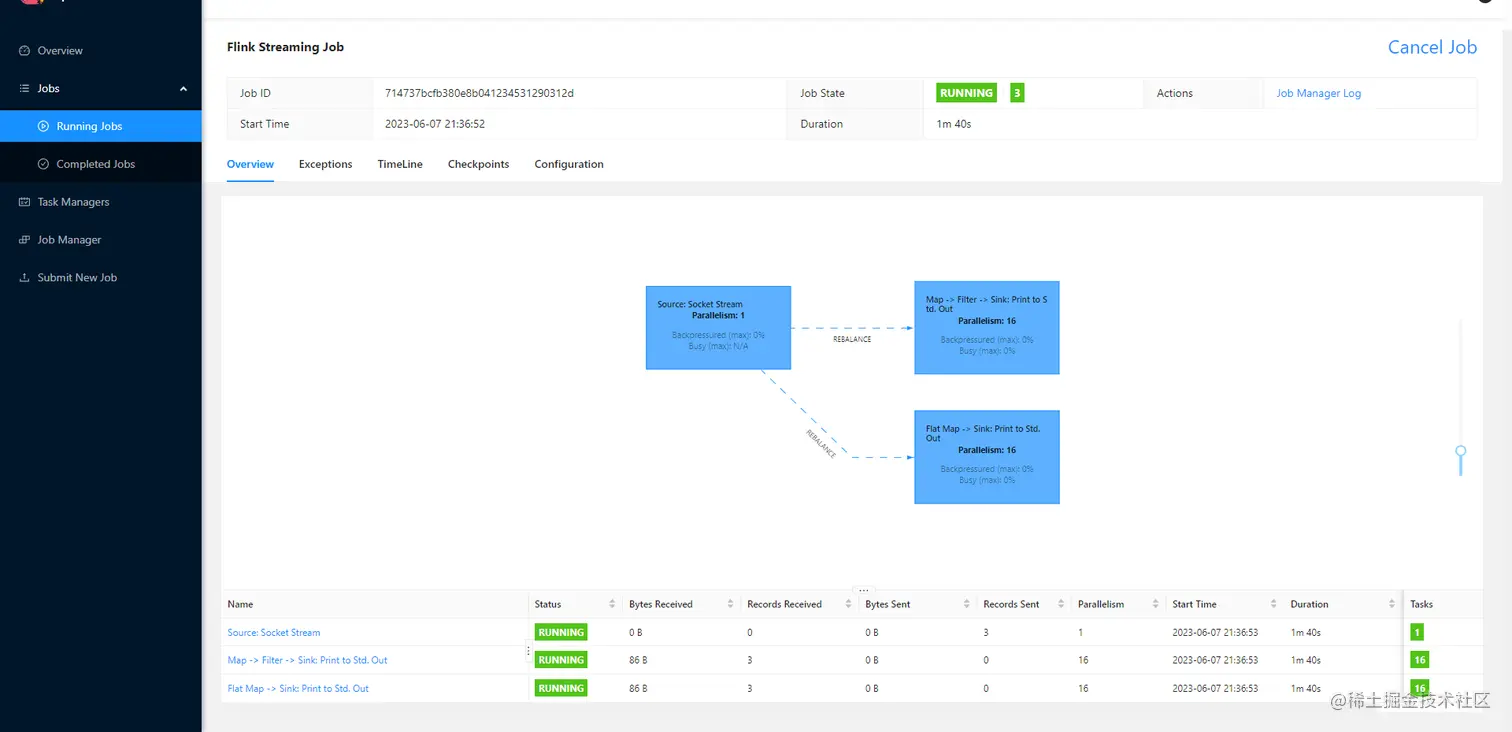
Task: Click the Overview dashboard icon in sidebar
Action: tap(25, 50)
